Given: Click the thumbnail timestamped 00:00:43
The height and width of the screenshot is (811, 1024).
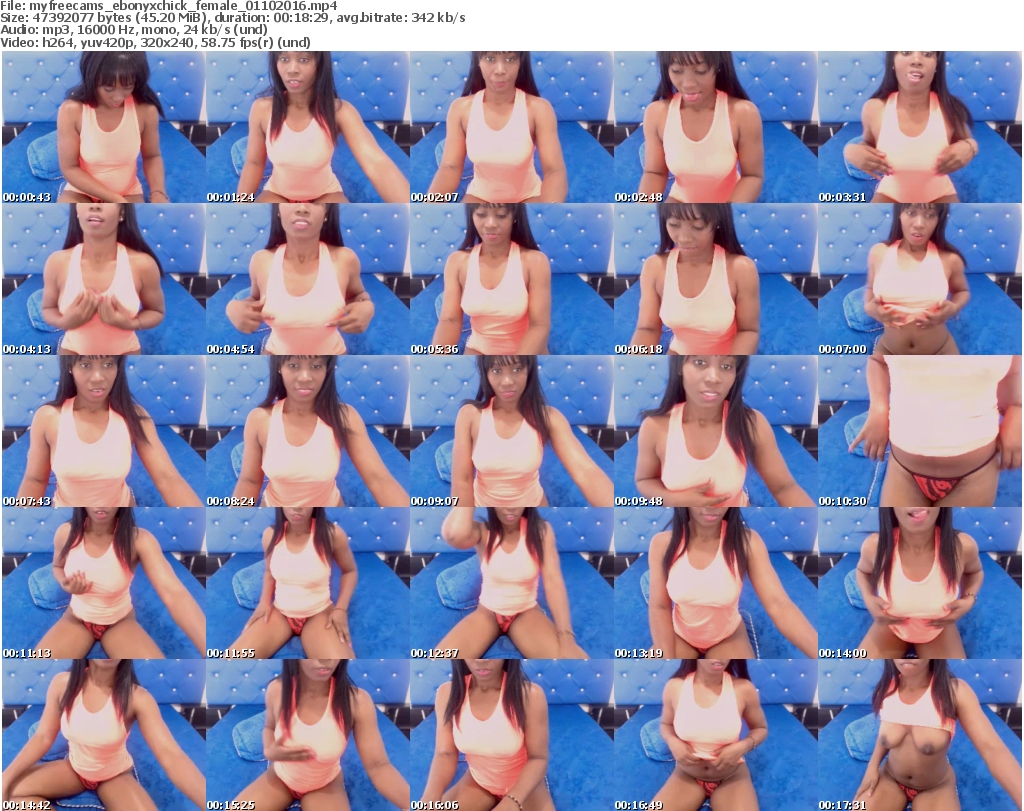Looking at the screenshot, I should (x=103, y=127).
